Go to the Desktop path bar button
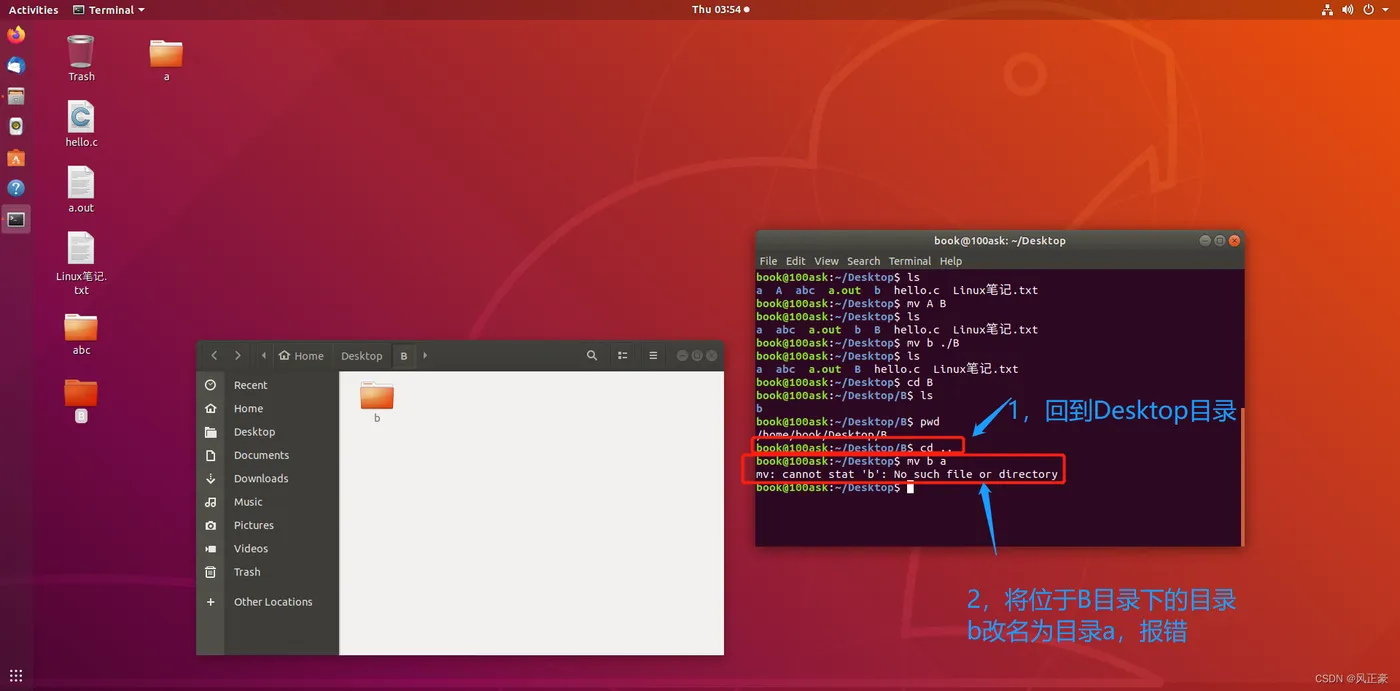1400x691 pixels. [361, 356]
